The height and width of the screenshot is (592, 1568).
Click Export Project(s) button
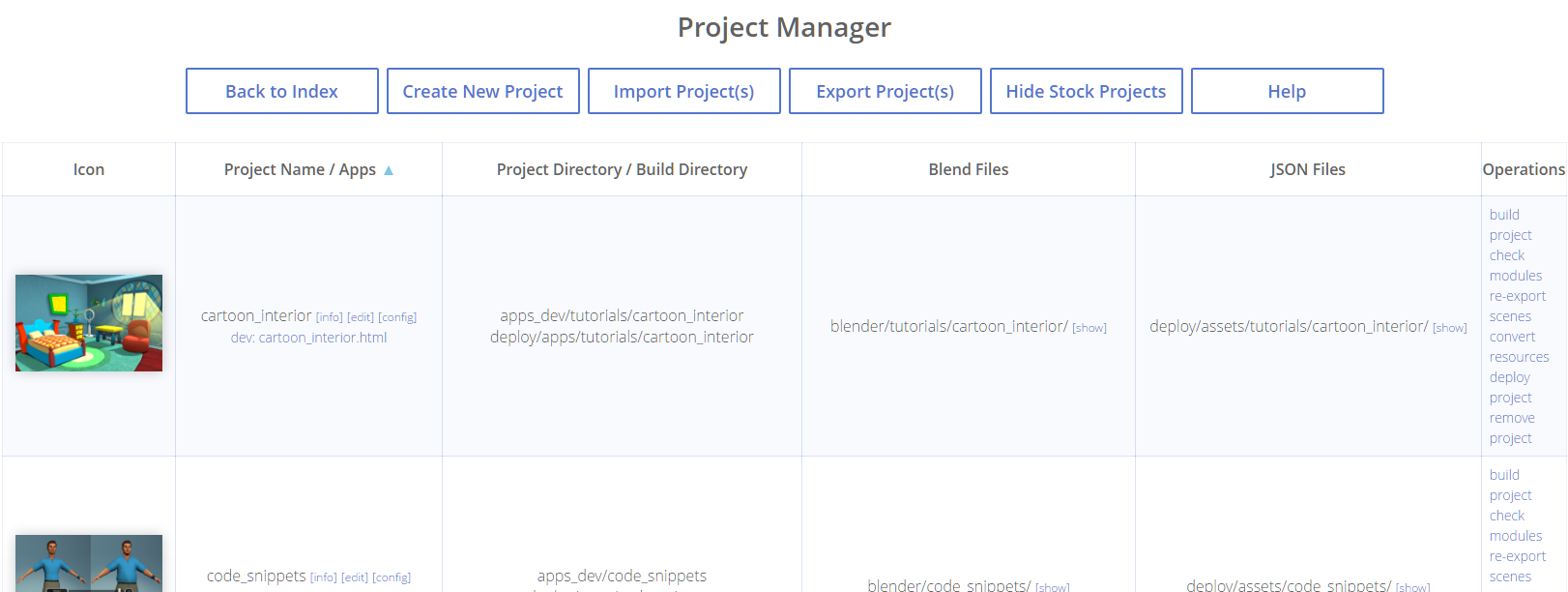coord(885,91)
